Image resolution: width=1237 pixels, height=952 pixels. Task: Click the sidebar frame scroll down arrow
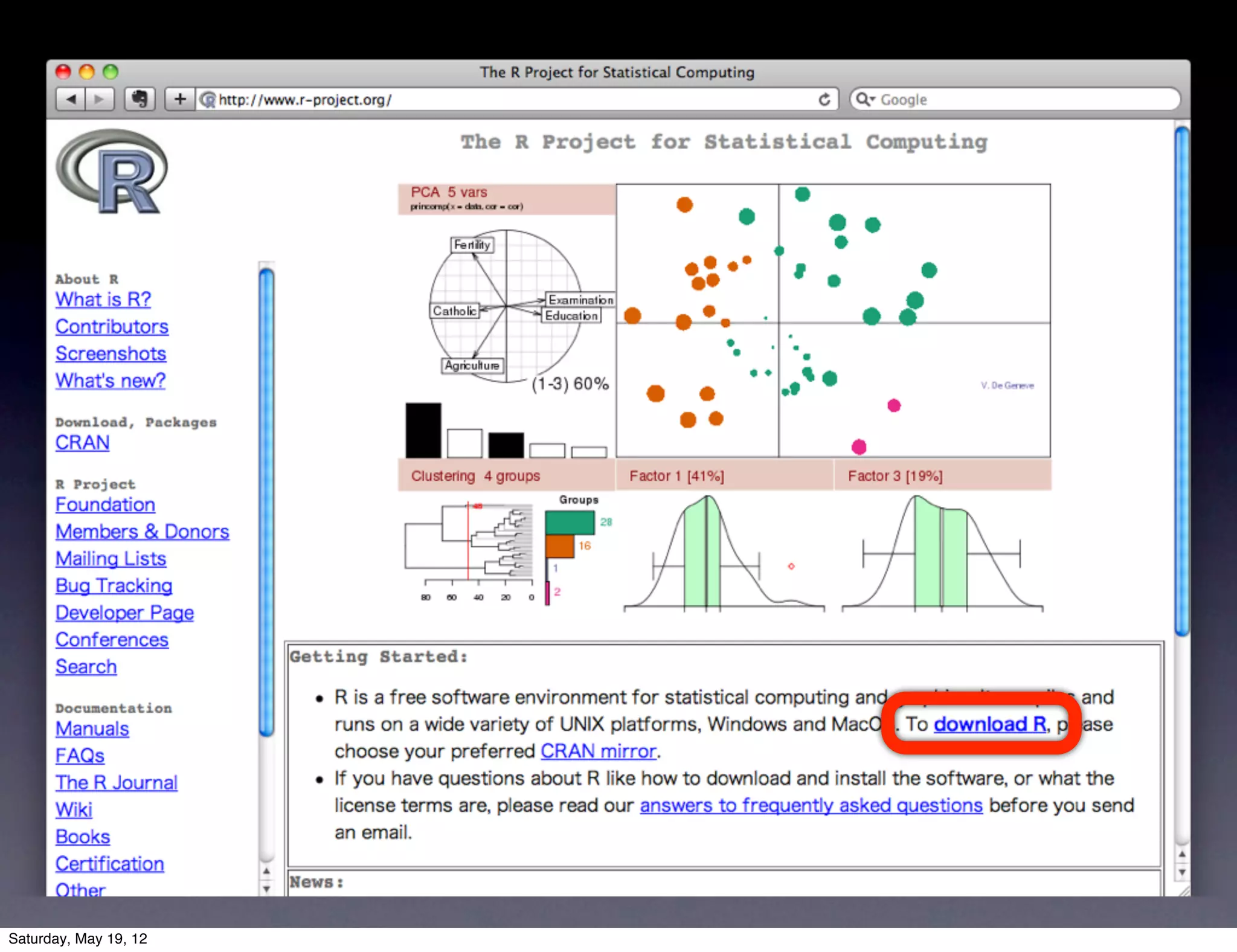pyautogui.click(x=266, y=889)
